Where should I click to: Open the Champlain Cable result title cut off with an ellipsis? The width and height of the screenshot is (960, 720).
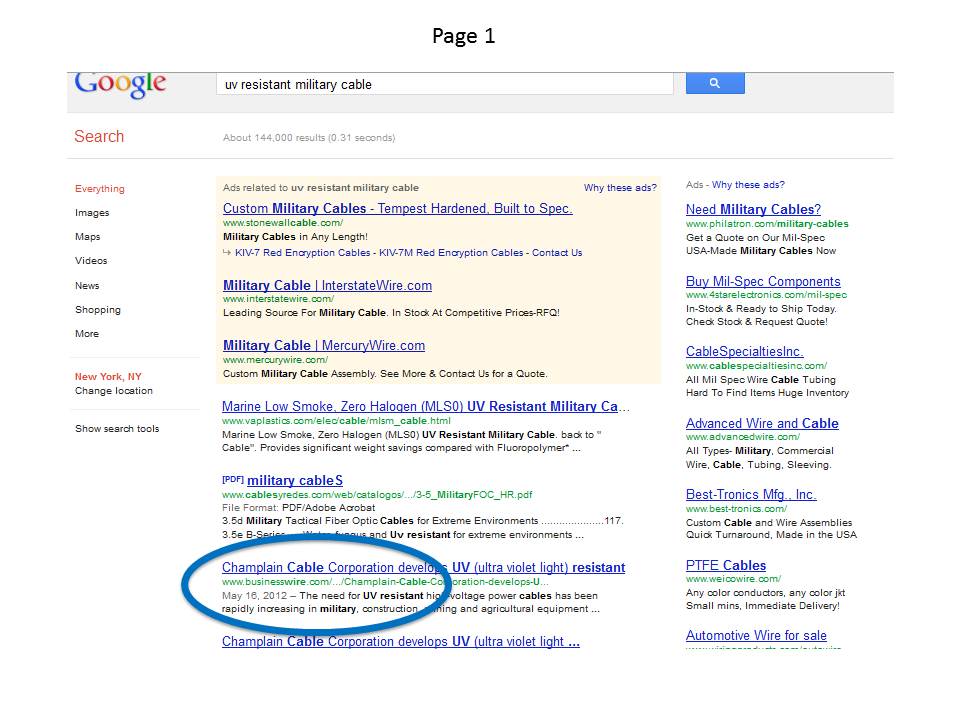400,642
